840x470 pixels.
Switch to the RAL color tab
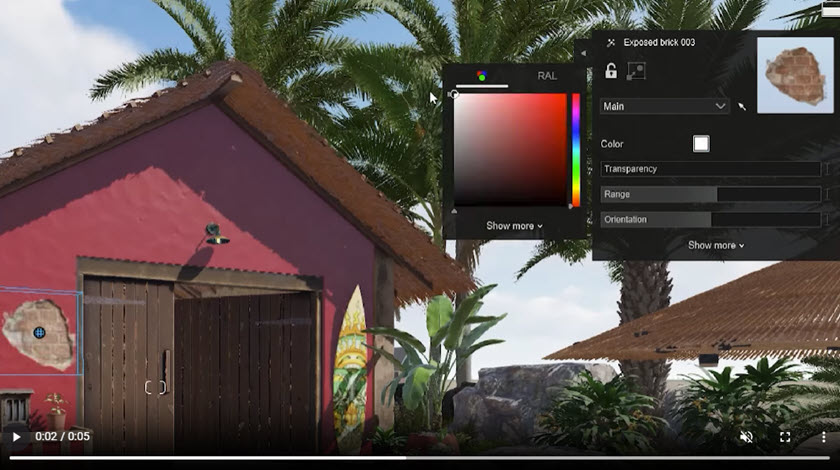pos(547,75)
